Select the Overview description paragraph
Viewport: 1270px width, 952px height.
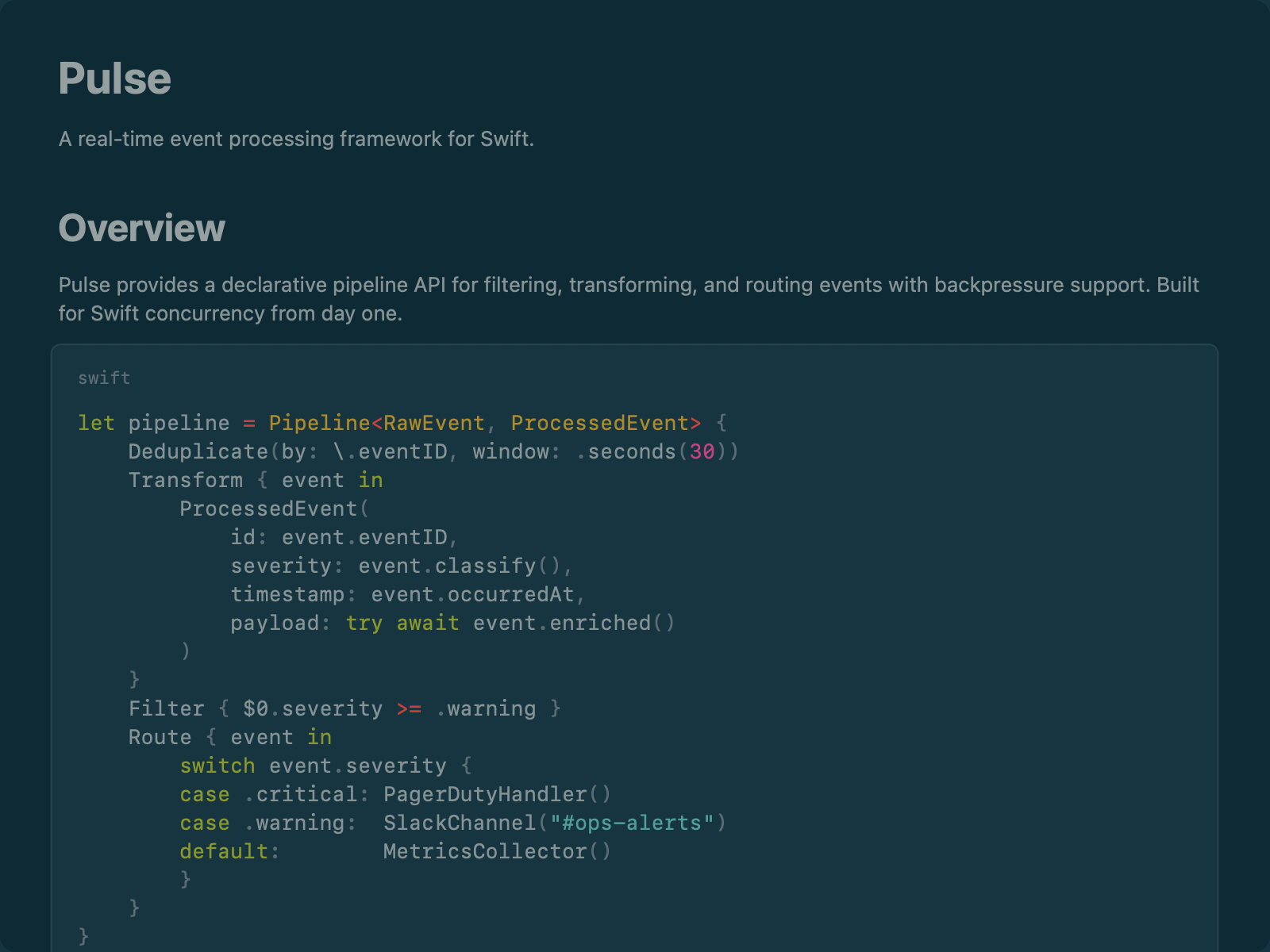(x=627, y=299)
